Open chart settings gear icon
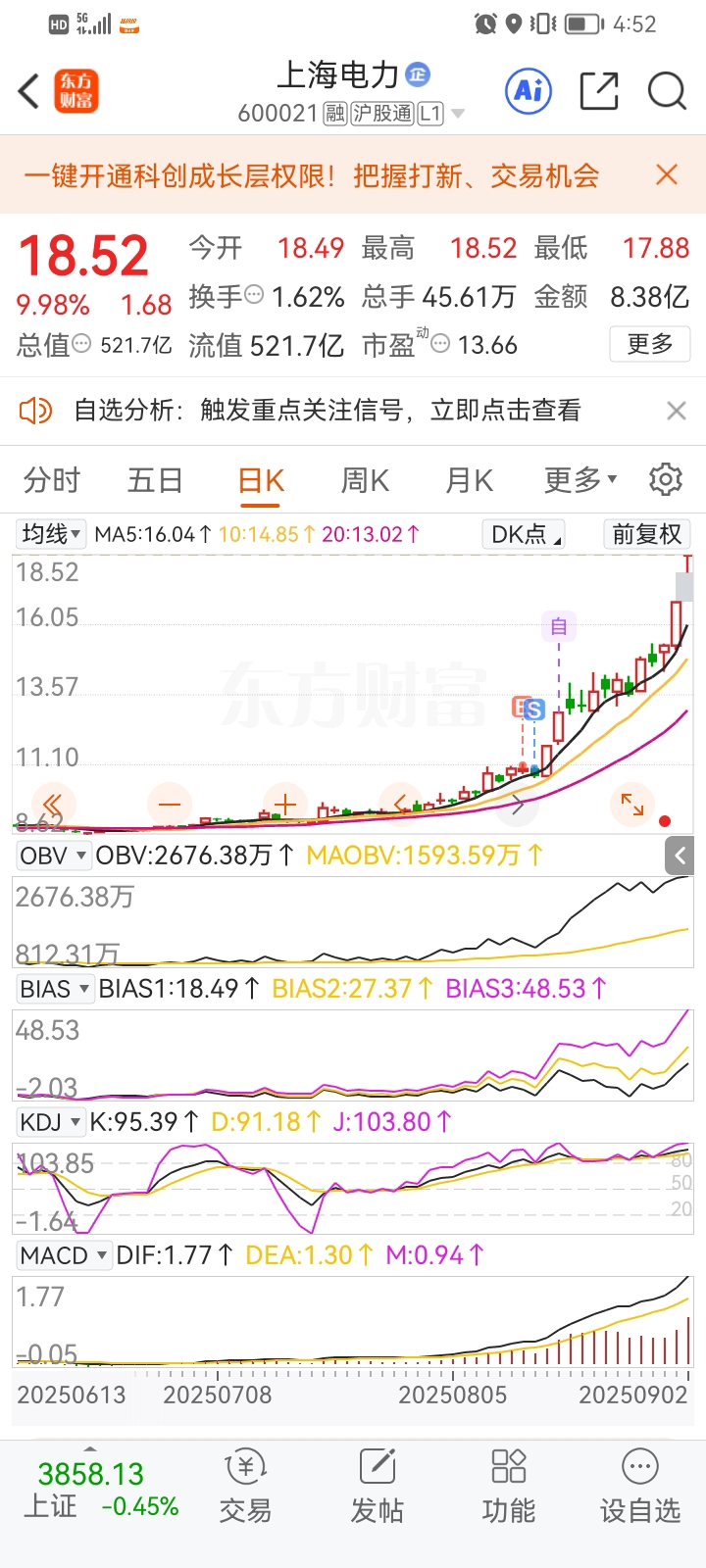 [666, 479]
